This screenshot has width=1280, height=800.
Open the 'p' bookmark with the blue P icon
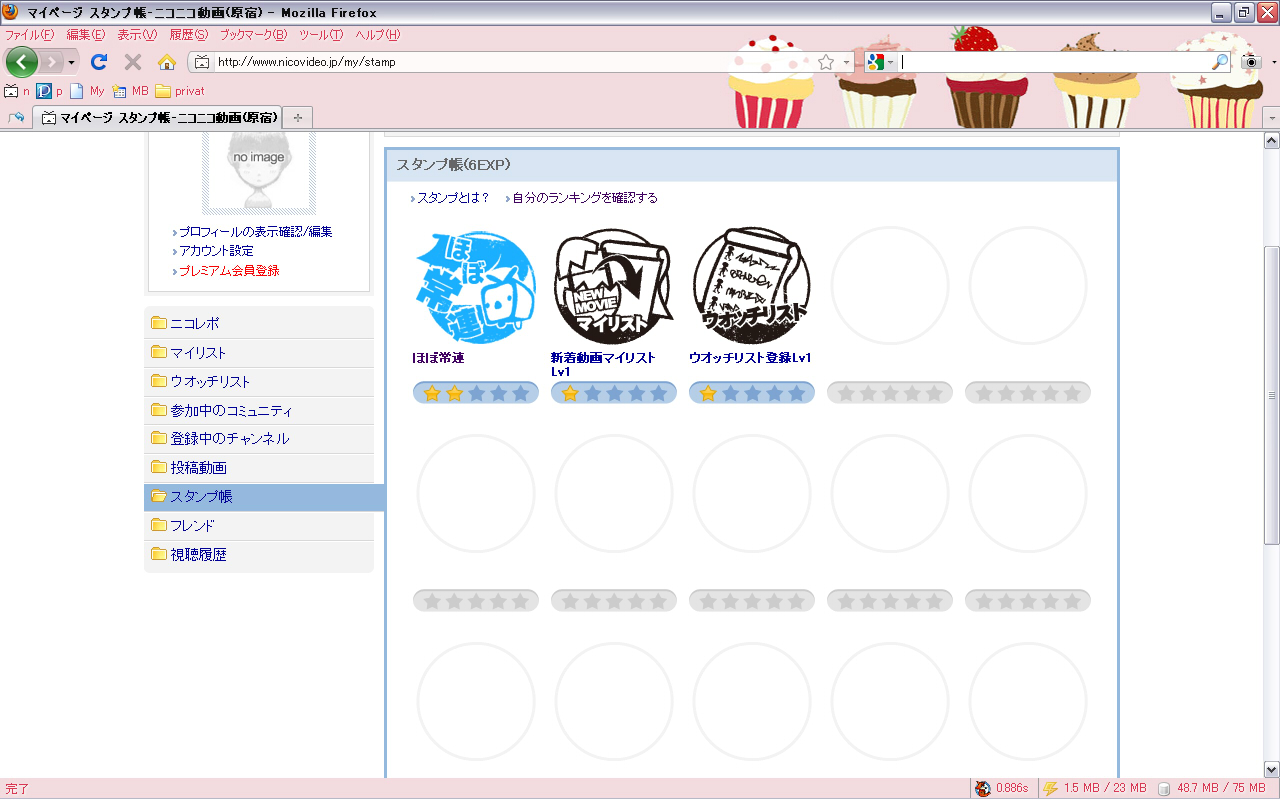pyautogui.click(x=49, y=91)
